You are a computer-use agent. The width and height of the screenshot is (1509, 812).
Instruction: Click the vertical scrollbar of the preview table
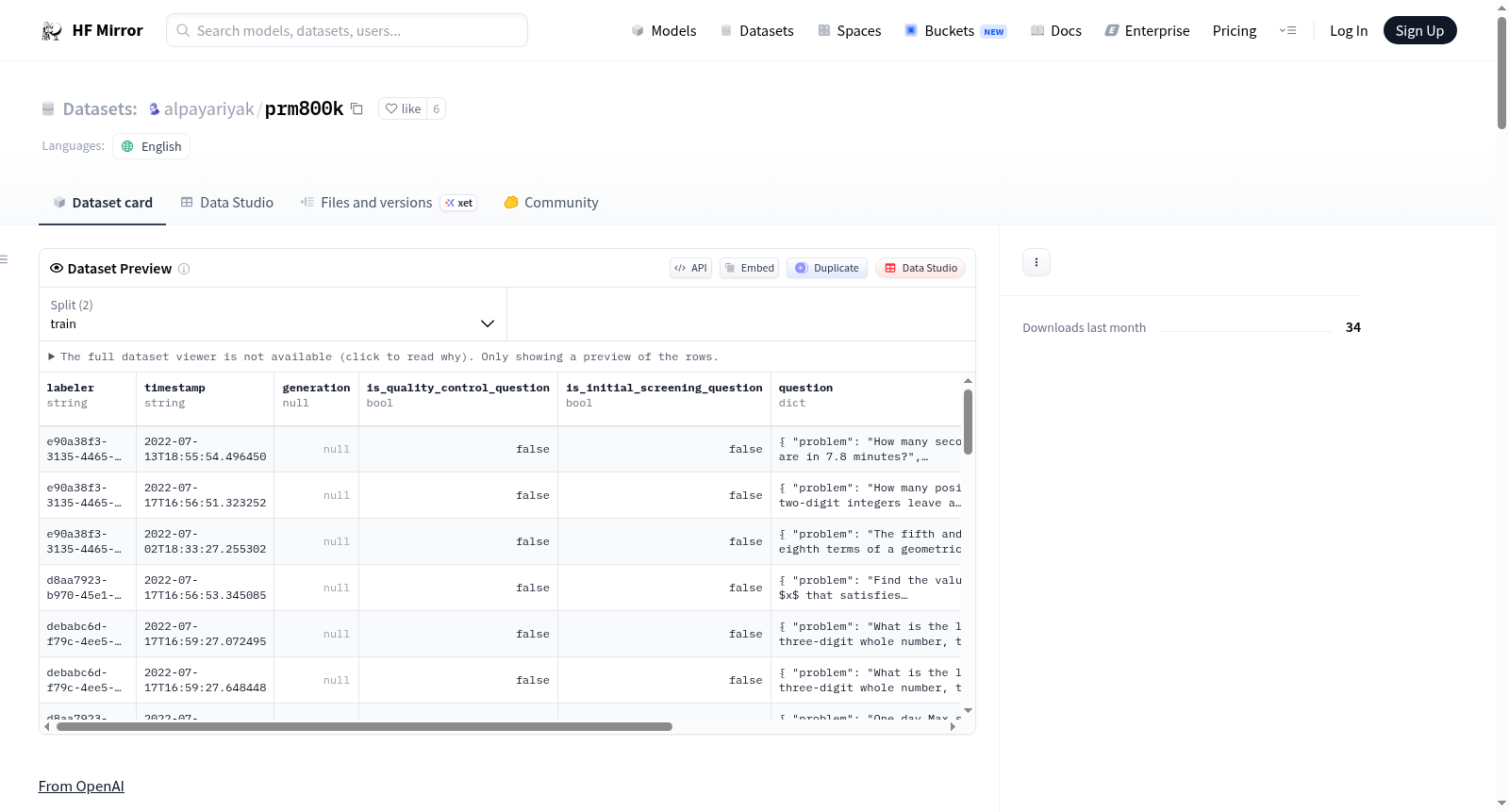click(968, 422)
